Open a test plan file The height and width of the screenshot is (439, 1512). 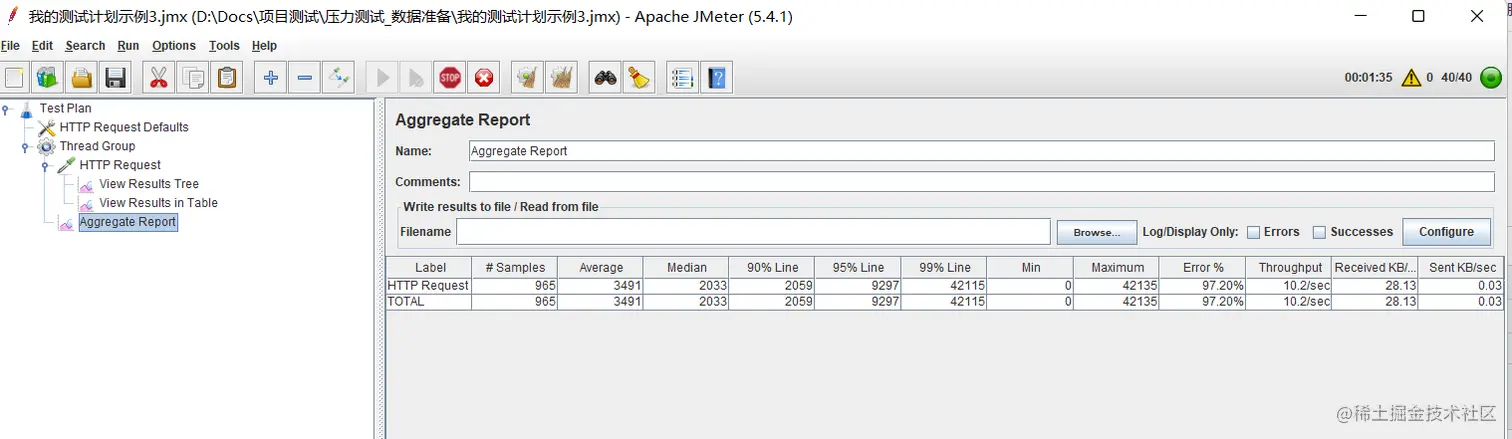pyautogui.click(x=81, y=77)
